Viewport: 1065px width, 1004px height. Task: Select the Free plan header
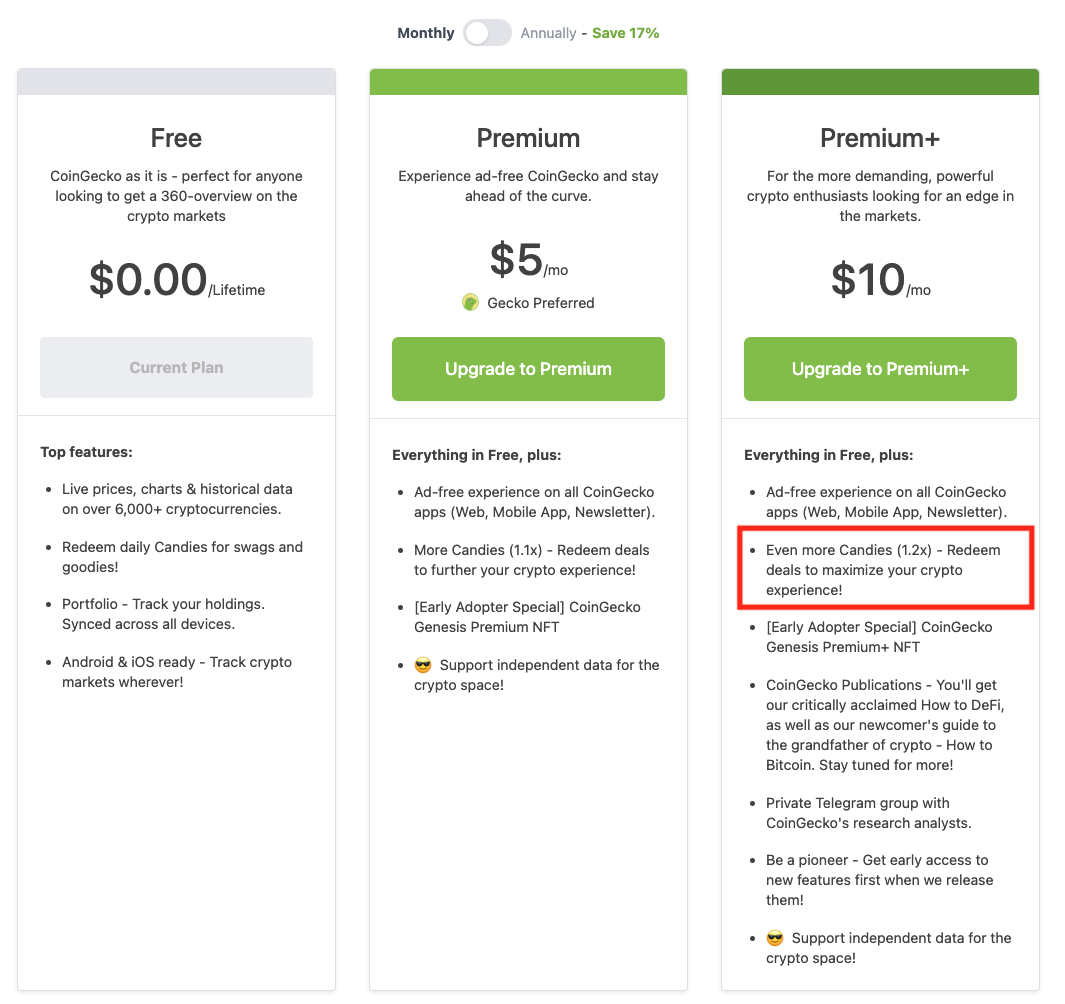tap(176, 138)
